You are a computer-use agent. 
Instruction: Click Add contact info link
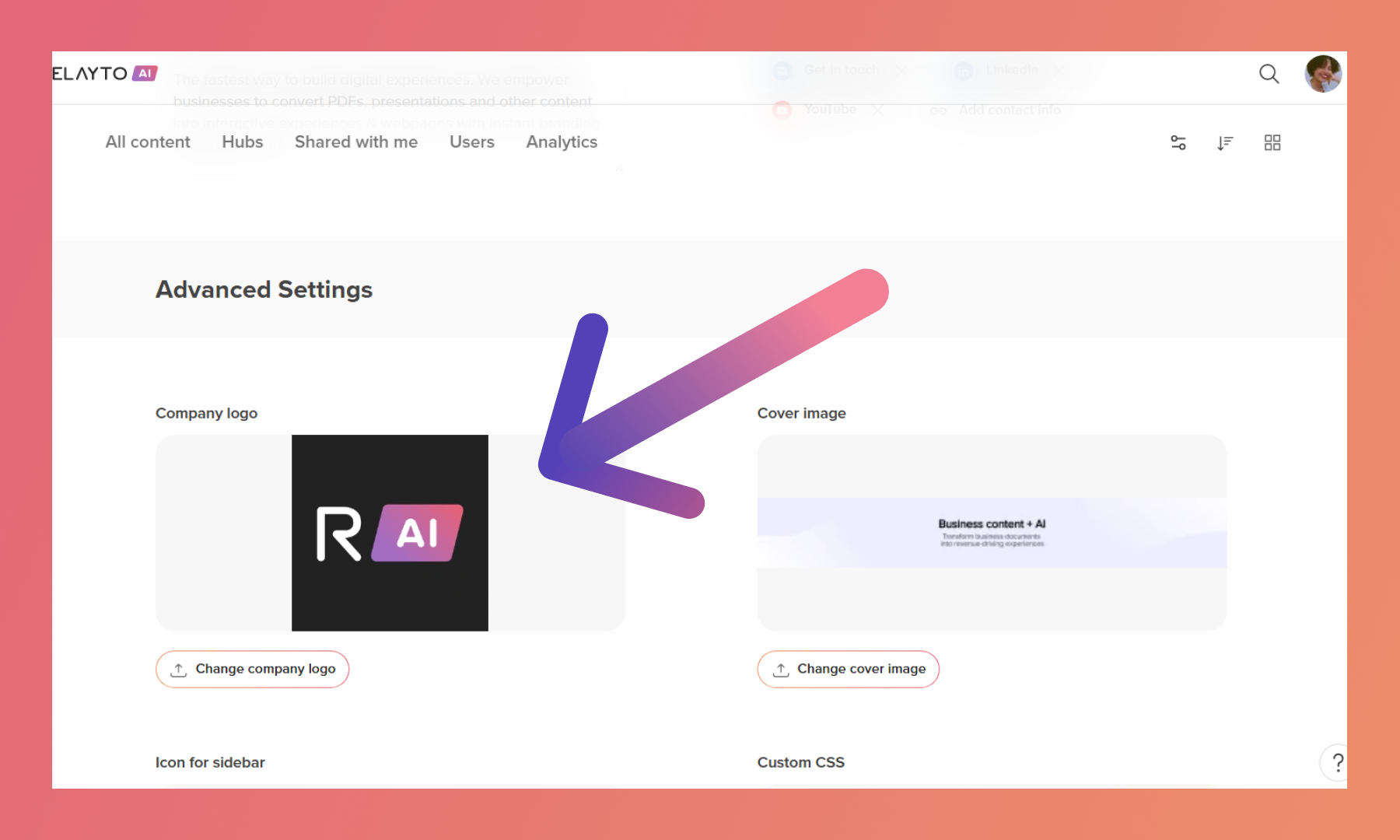(1009, 110)
